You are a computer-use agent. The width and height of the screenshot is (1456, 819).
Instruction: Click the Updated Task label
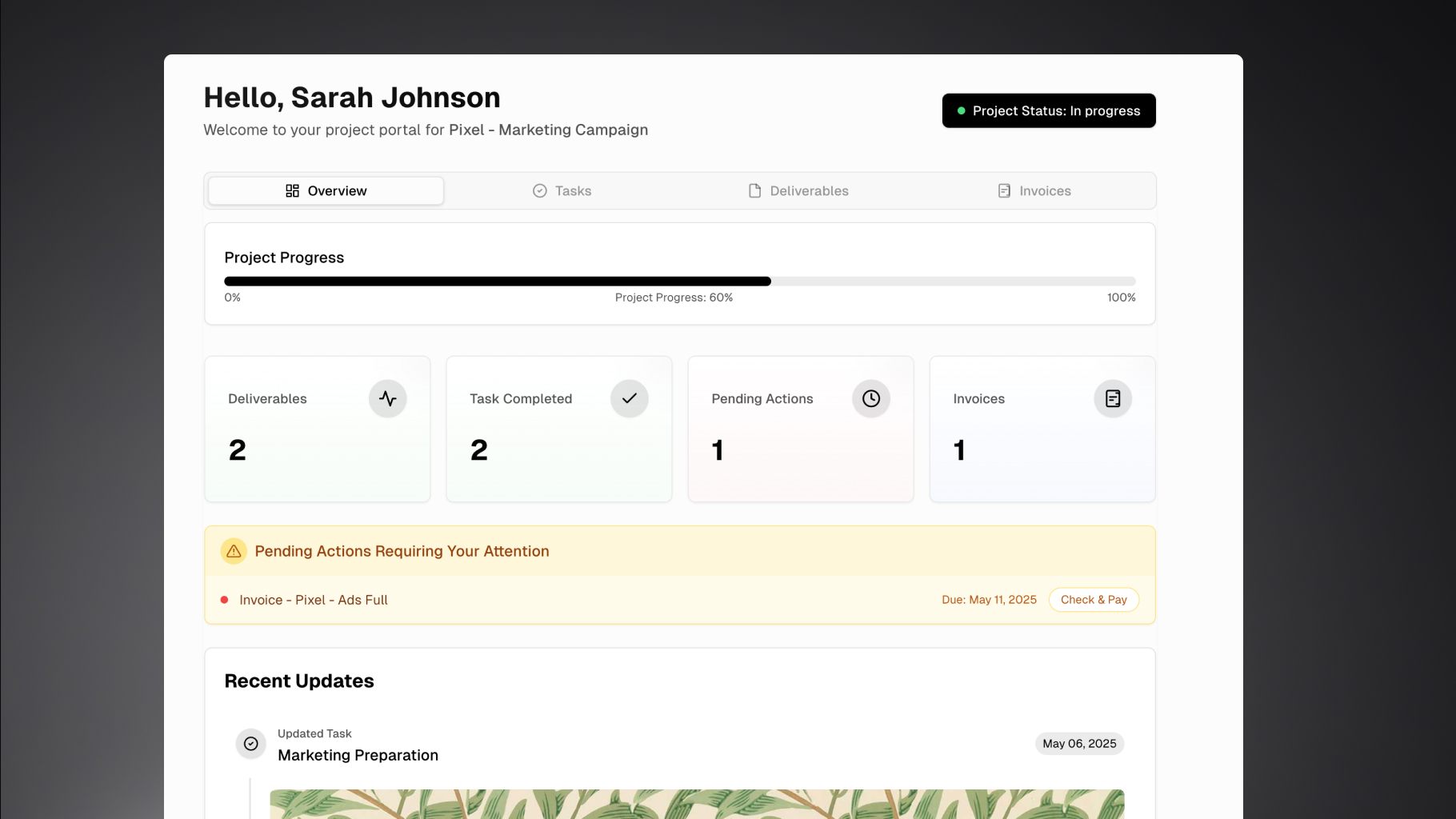[314, 733]
